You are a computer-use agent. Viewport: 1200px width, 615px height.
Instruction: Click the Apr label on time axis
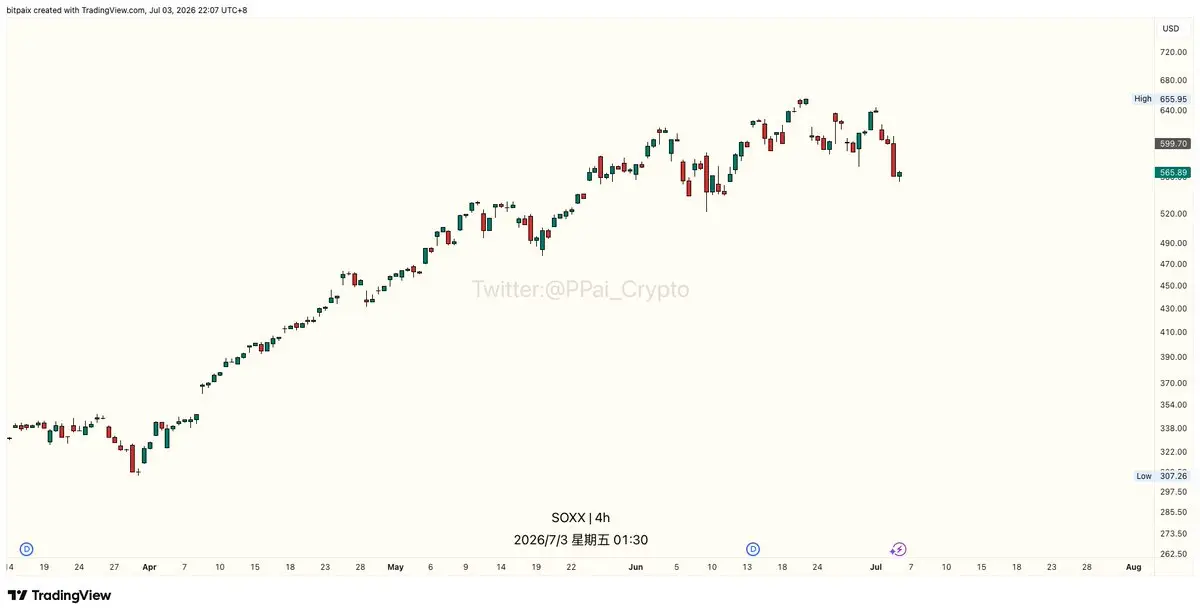point(150,567)
